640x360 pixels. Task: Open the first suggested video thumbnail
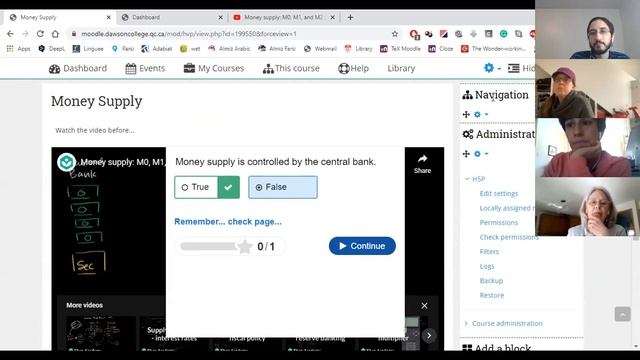100,333
